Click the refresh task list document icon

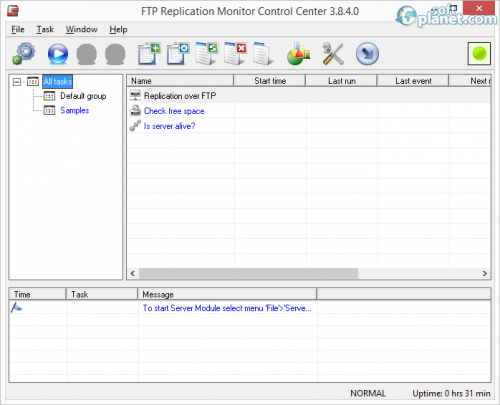coord(206,53)
